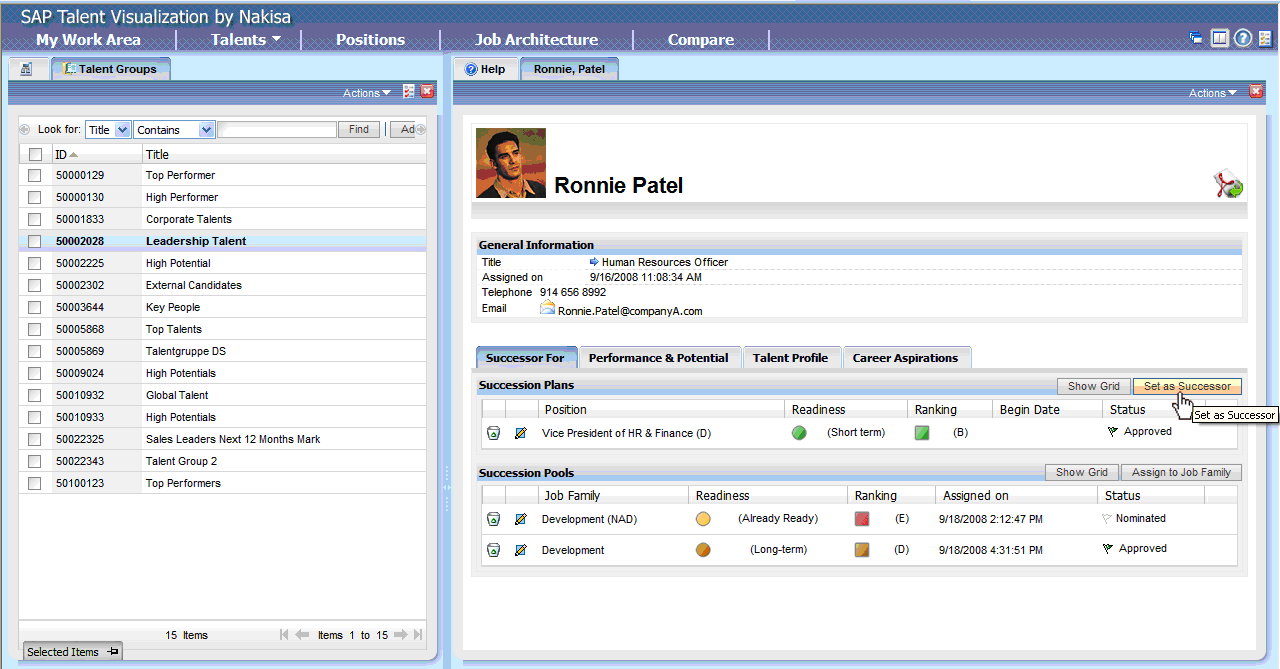Check the Key People row checkbox

[35, 308]
